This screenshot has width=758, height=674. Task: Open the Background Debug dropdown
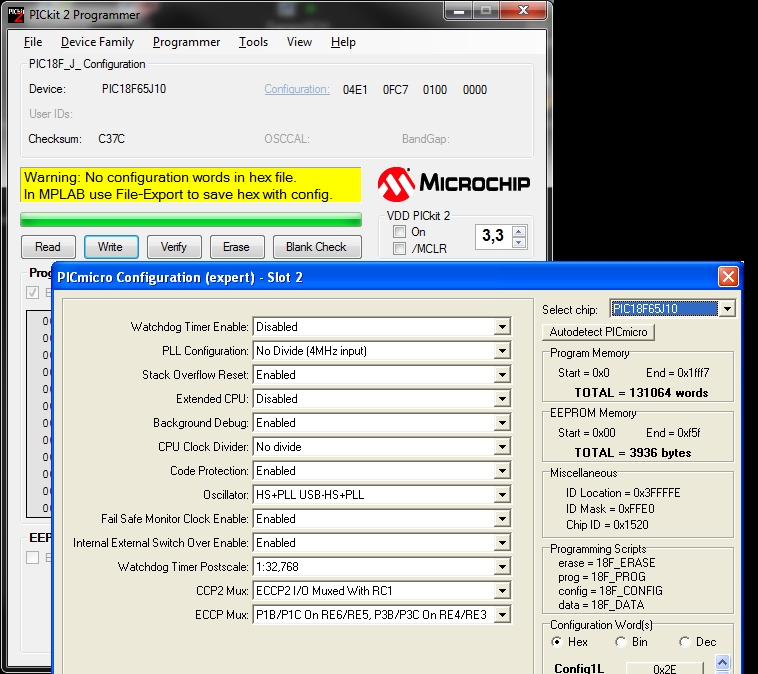coord(502,423)
